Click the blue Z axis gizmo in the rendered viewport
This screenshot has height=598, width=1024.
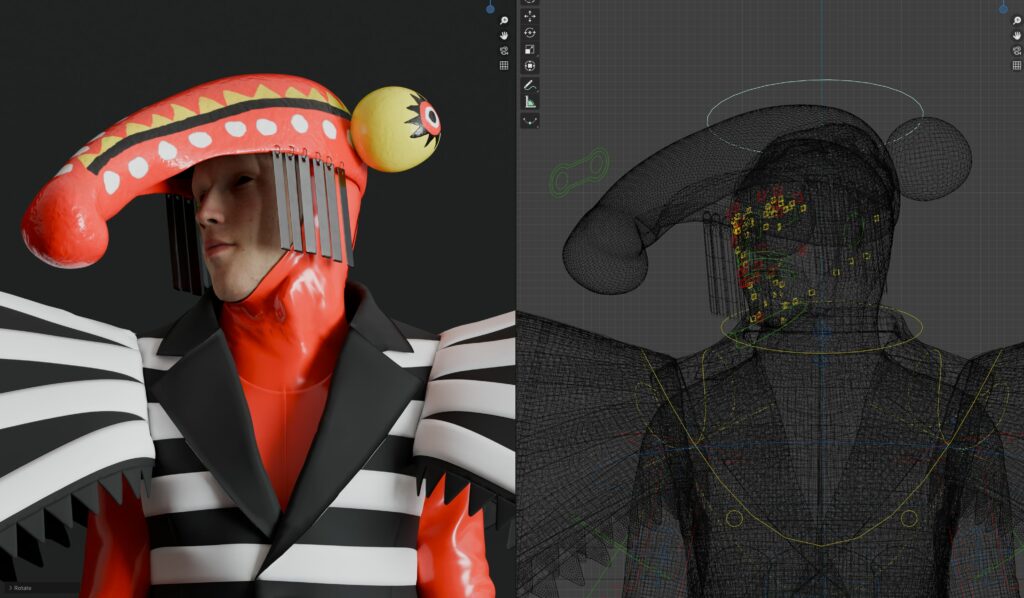pyautogui.click(x=490, y=7)
